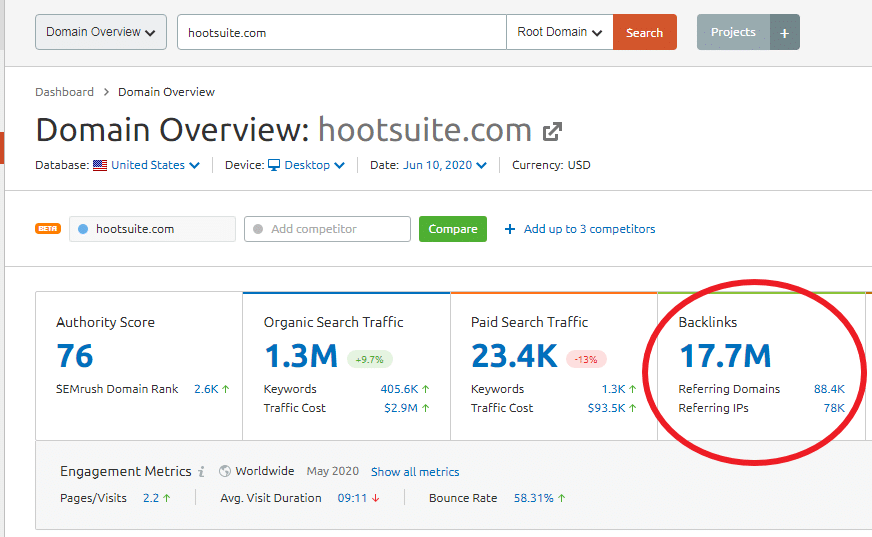Open Referring IPs 78K value
Screen dimensions: 872x537
click(x=834, y=408)
